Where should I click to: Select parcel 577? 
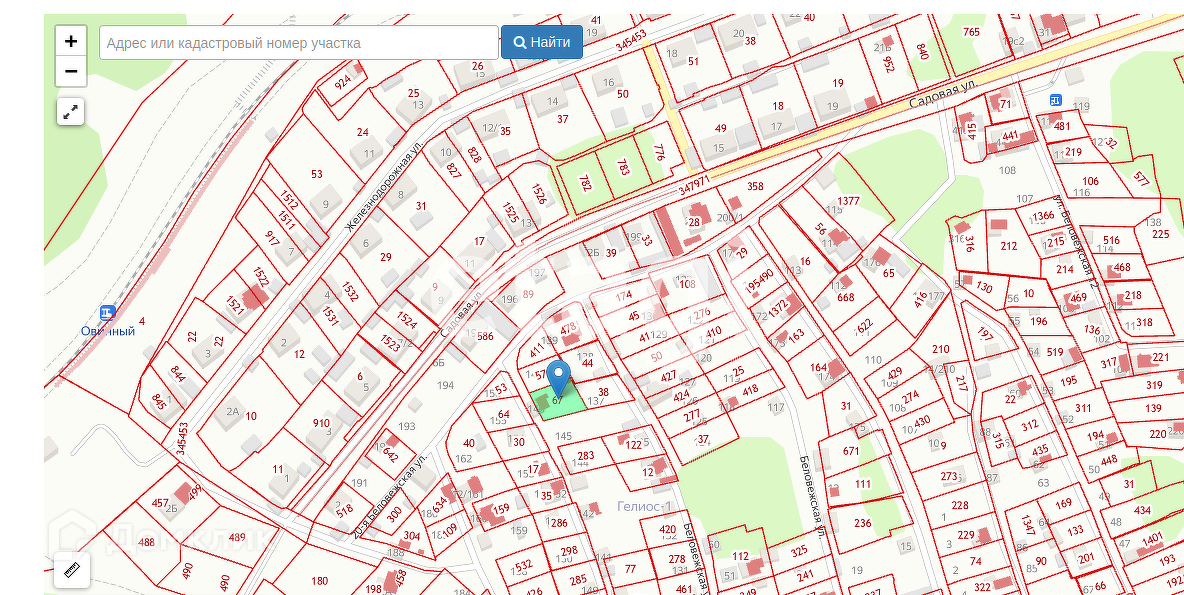click(1142, 179)
